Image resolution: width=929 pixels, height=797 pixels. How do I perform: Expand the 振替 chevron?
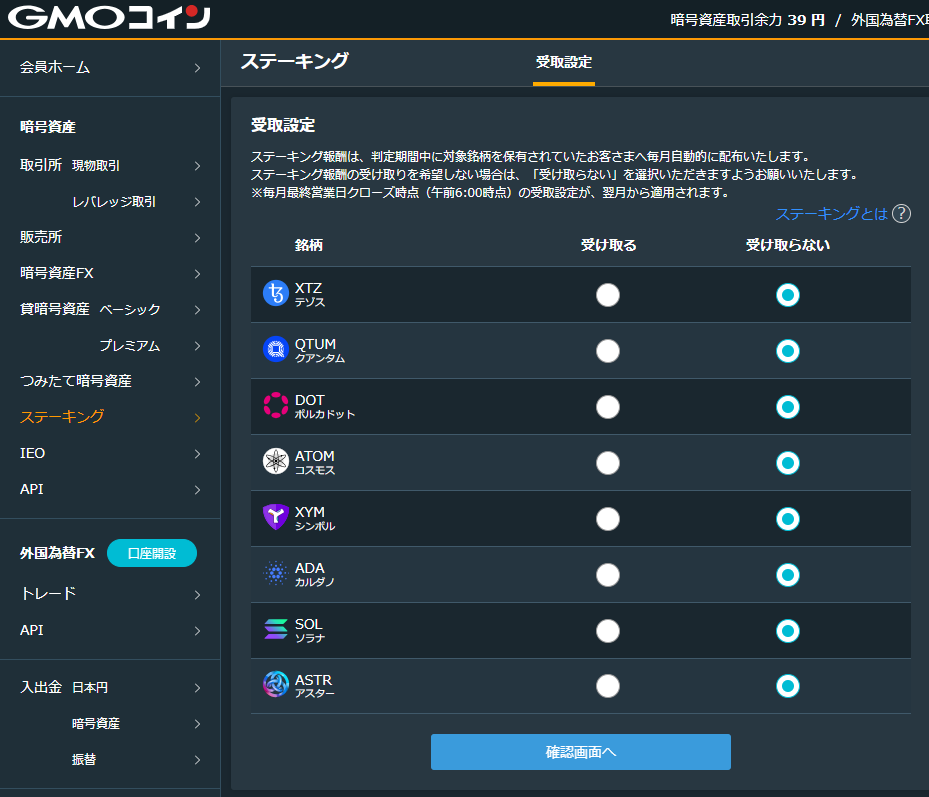click(x=197, y=760)
